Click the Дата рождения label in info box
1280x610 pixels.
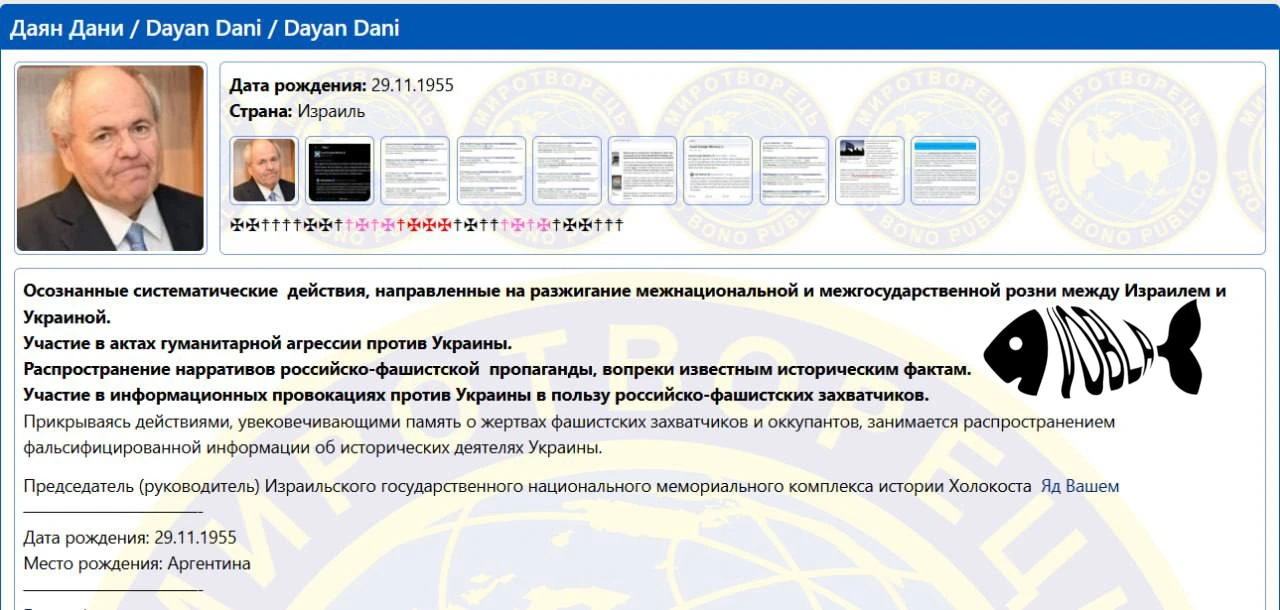[298, 85]
